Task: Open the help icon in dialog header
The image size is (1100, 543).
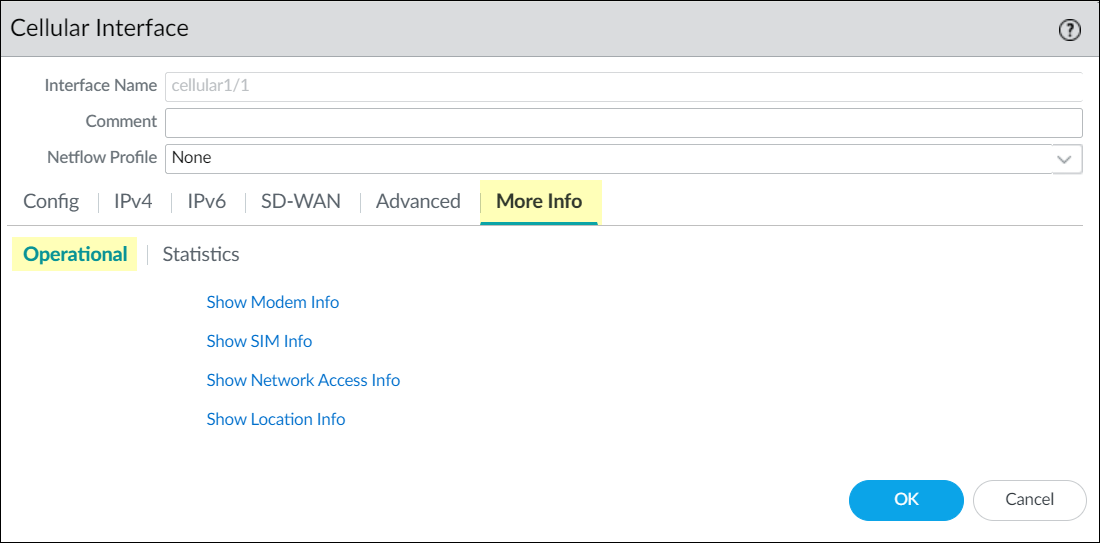Action: 1069,30
